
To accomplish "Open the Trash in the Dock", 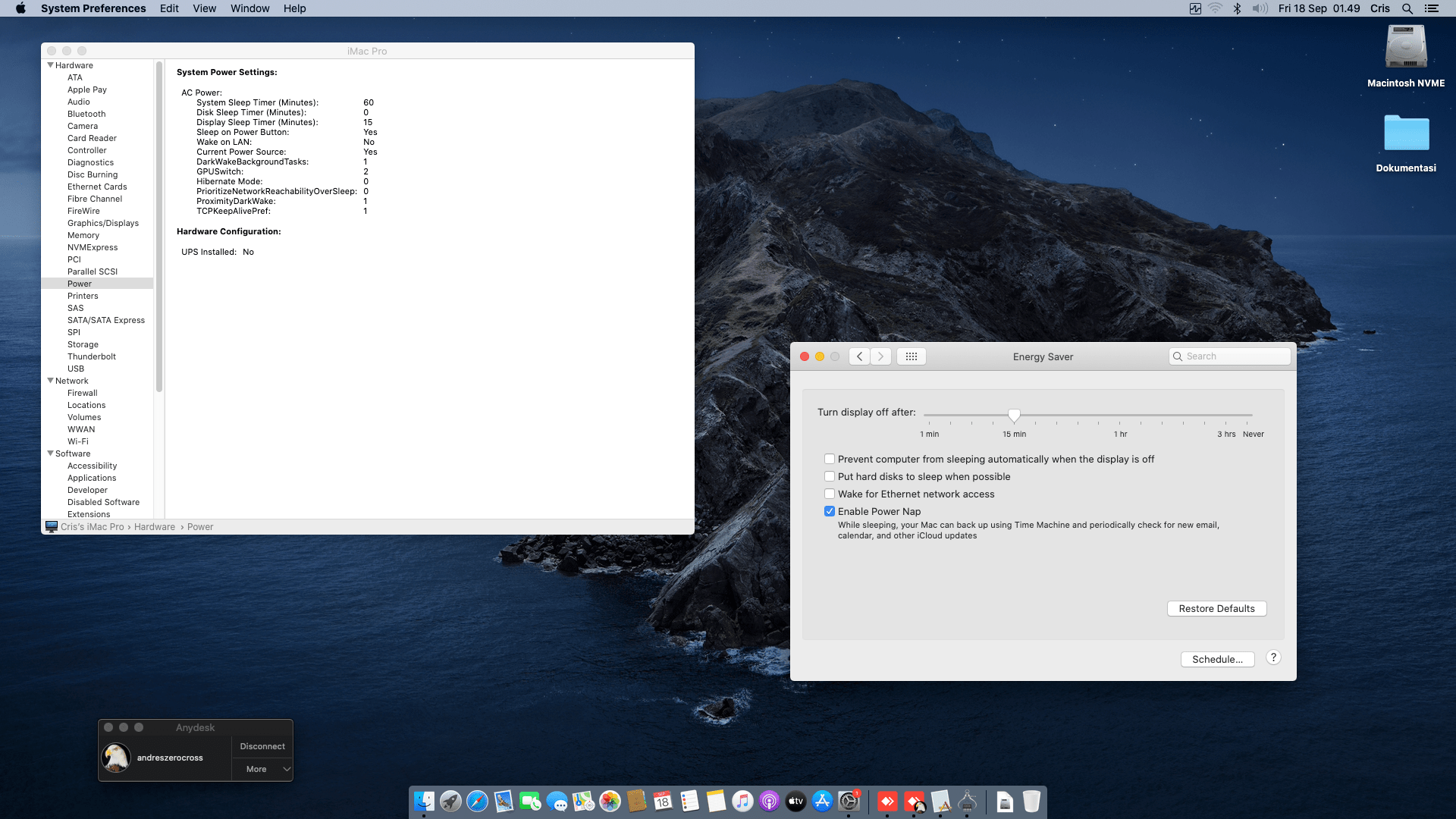I will pos(1031,801).
